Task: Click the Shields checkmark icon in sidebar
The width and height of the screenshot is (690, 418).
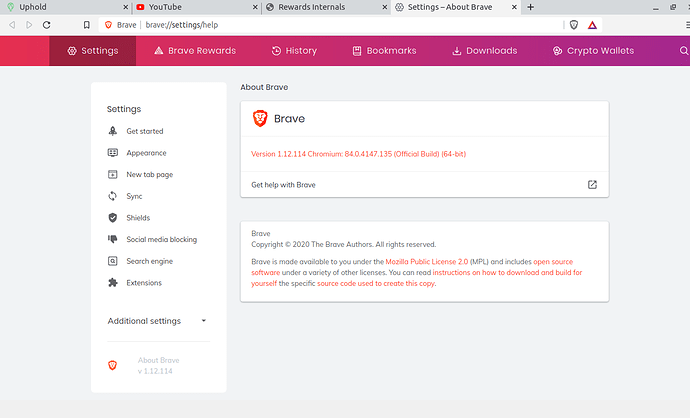Action: tap(113, 217)
